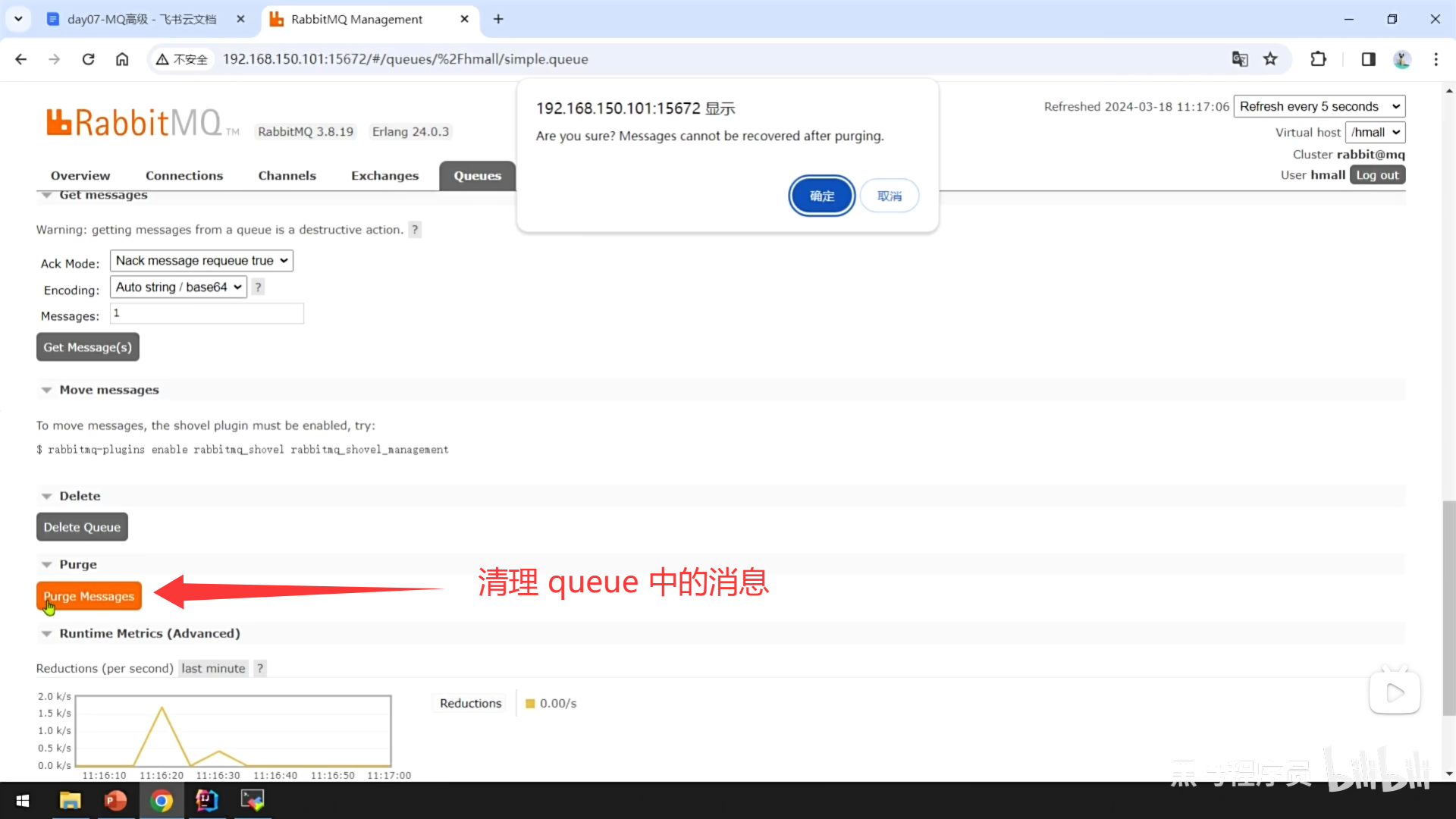Click the translate page icon
The width and height of the screenshot is (1456, 819).
click(x=1240, y=59)
